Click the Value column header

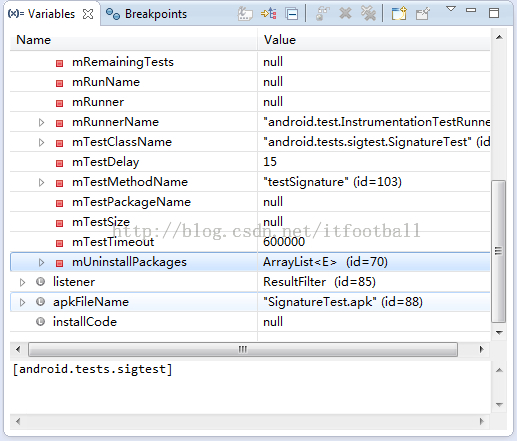coord(374,40)
